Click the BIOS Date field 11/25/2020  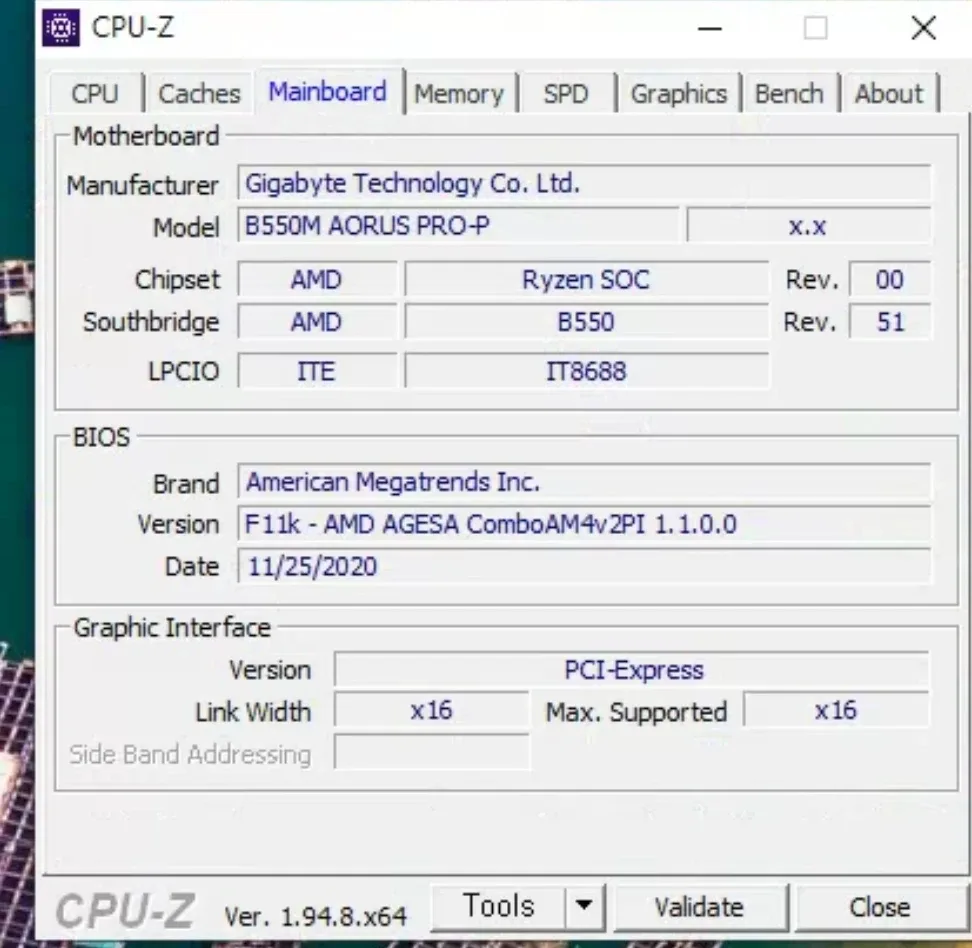pyautogui.click(x=584, y=567)
